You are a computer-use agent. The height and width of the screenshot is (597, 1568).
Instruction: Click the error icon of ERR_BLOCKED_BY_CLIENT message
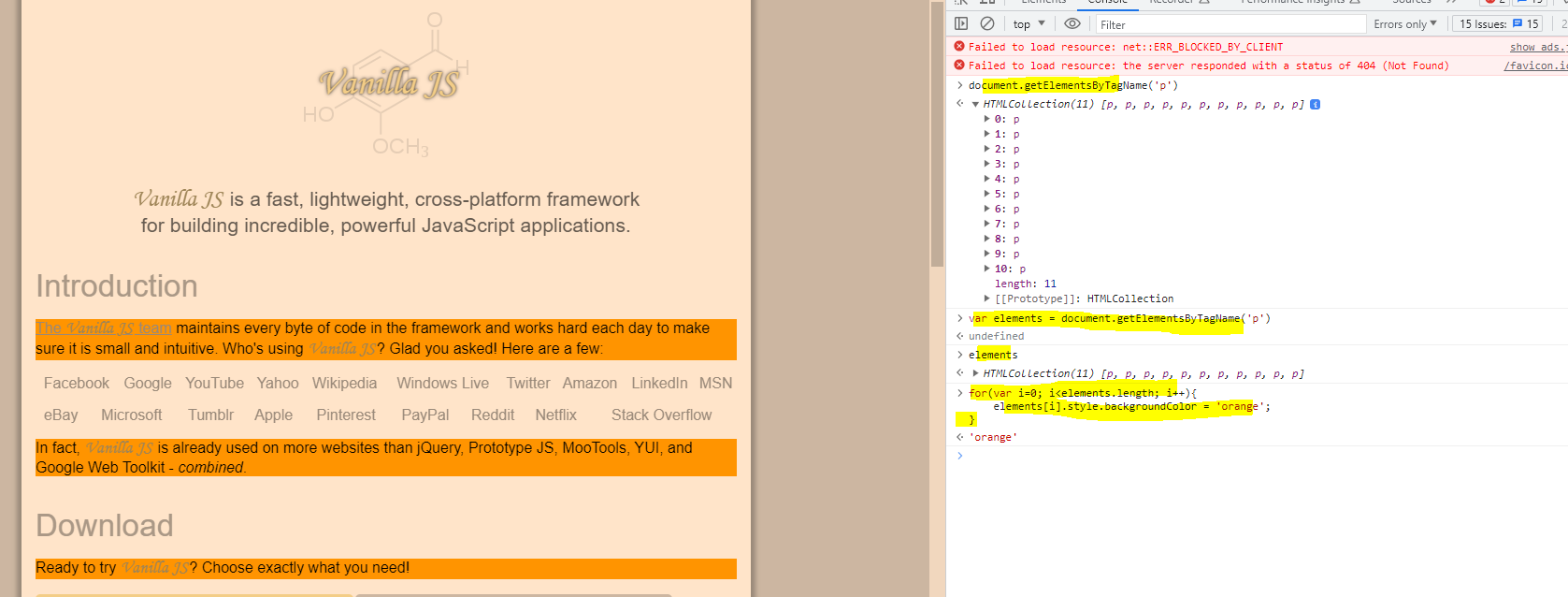959,46
